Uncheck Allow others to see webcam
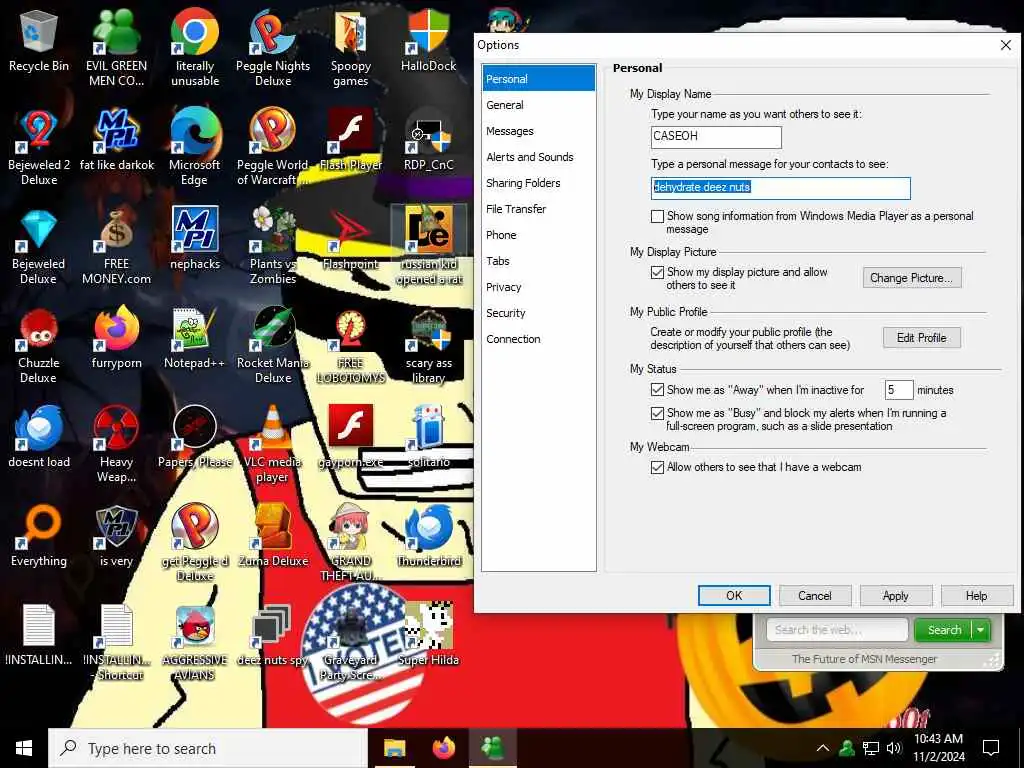Viewport: 1024px width, 768px height. (x=658, y=467)
